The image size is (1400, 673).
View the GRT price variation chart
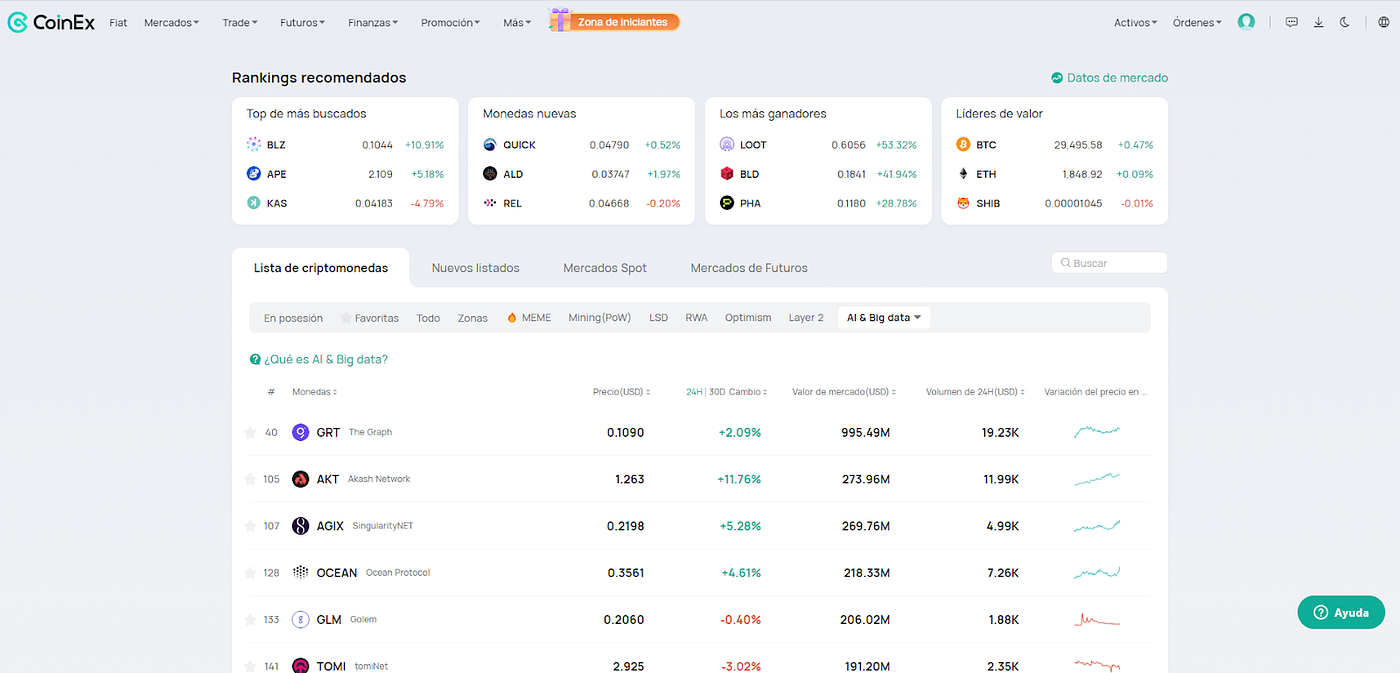pyautogui.click(x=1097, y=432)
